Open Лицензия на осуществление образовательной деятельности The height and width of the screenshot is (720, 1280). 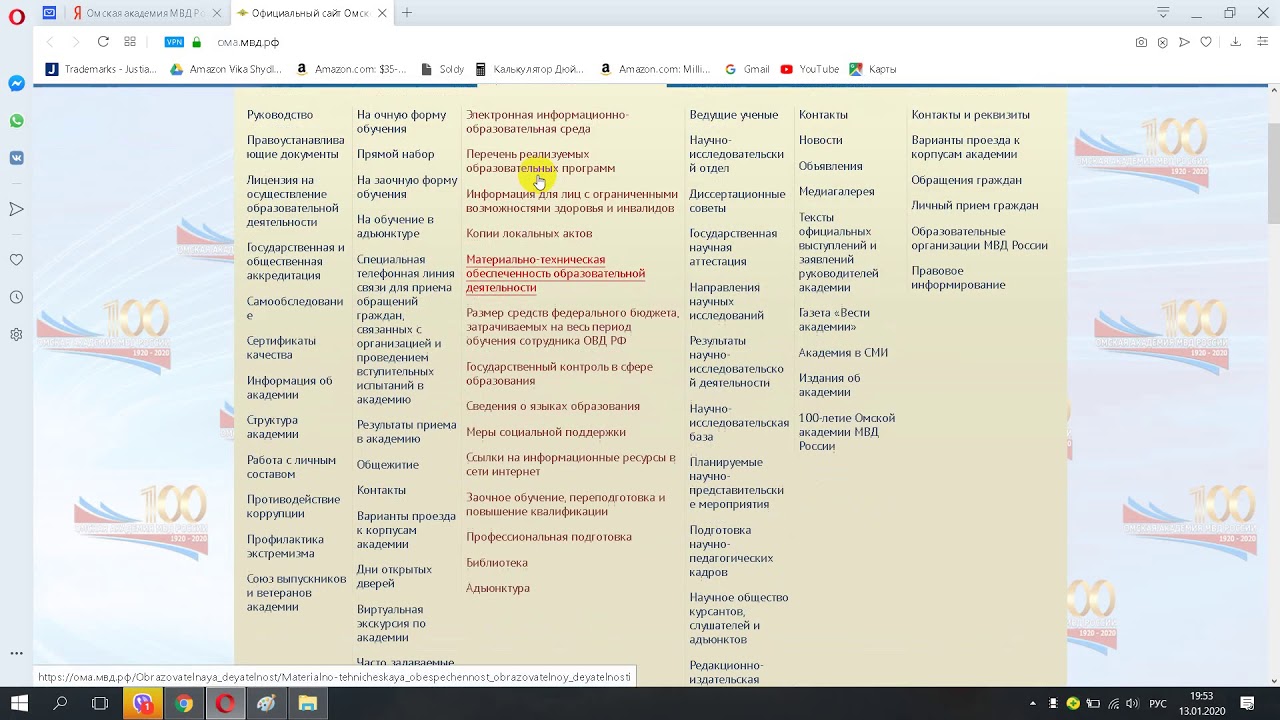point(293,201)
